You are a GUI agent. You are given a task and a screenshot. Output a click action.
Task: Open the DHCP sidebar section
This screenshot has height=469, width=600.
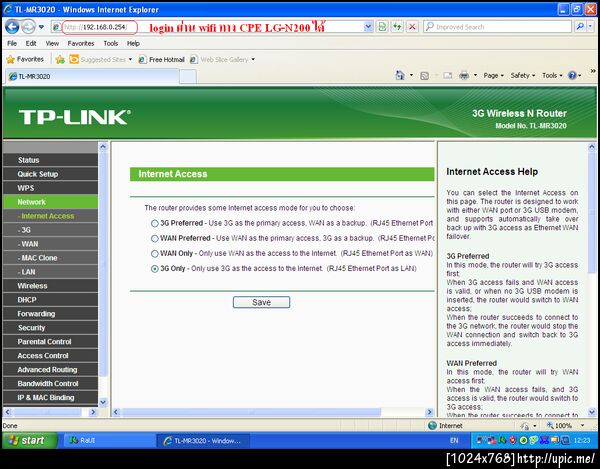pyautogui.click(x=50, y=300)
